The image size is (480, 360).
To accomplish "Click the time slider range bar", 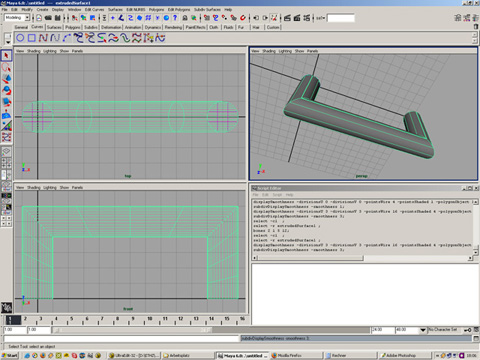I will tap(133, 330).
